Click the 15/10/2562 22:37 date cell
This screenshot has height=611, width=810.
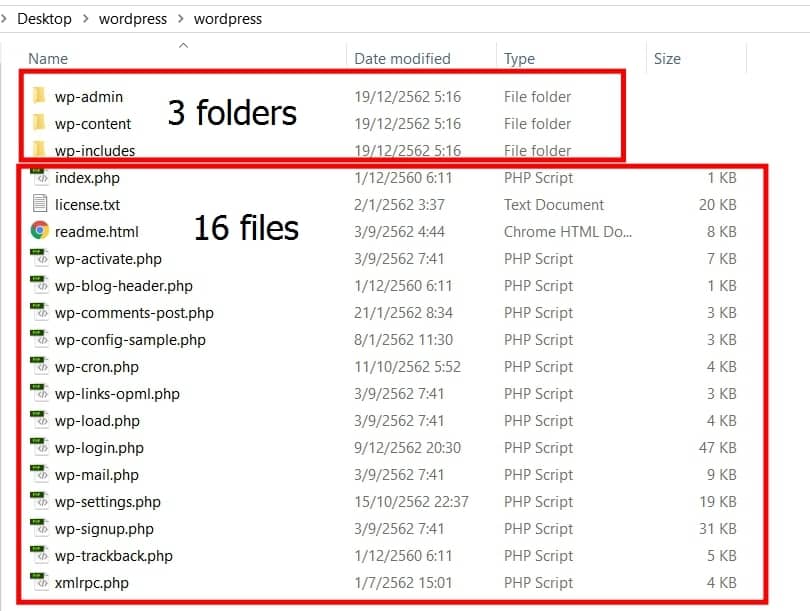point(411,502)
